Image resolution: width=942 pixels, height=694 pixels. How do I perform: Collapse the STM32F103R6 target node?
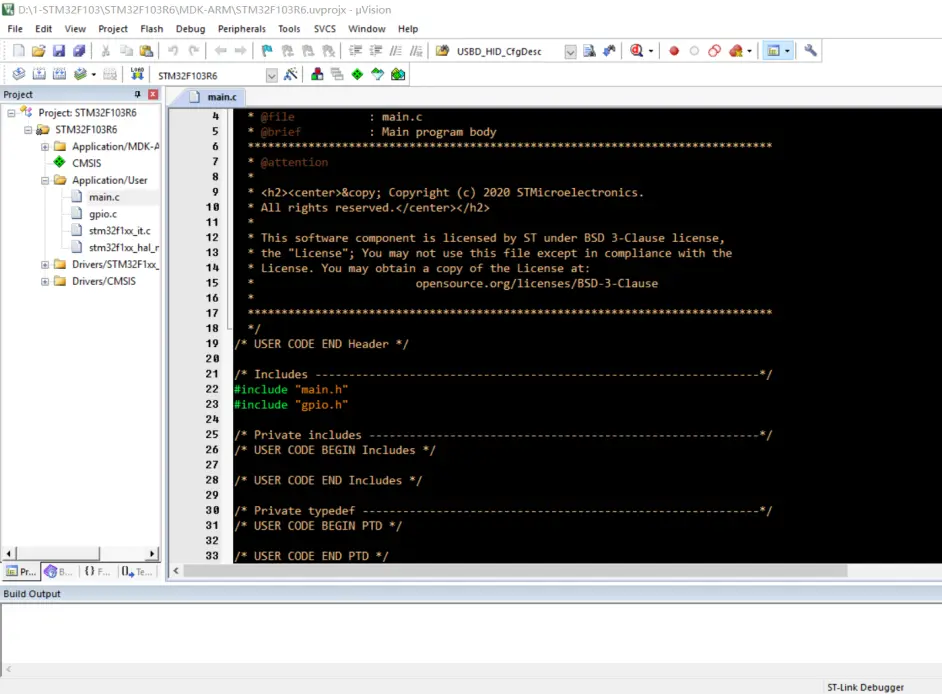[28, 130]
